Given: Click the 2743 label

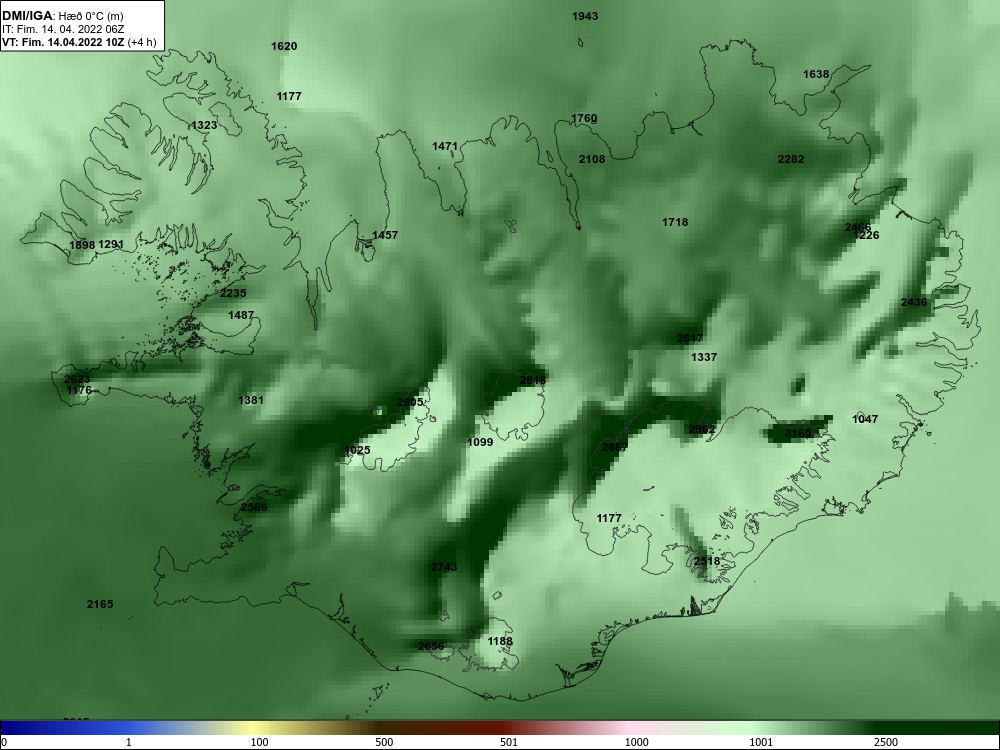Looking at the screenshot, I should (444, 567).
